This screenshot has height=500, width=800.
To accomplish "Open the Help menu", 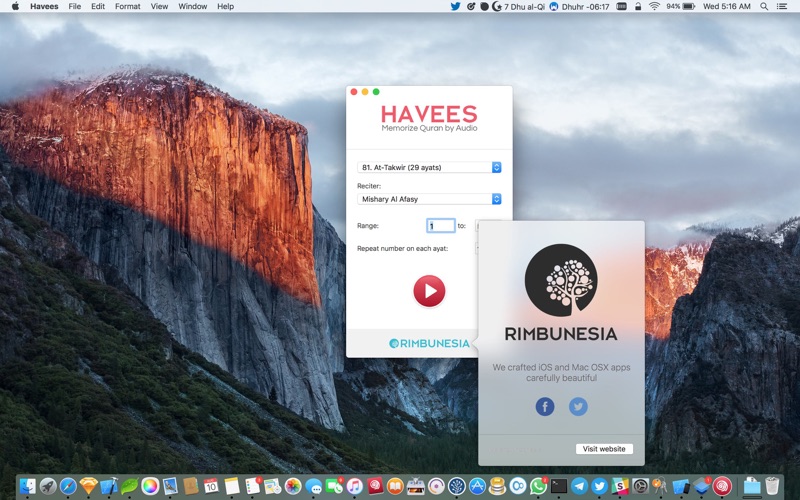I will pos(226,6).
